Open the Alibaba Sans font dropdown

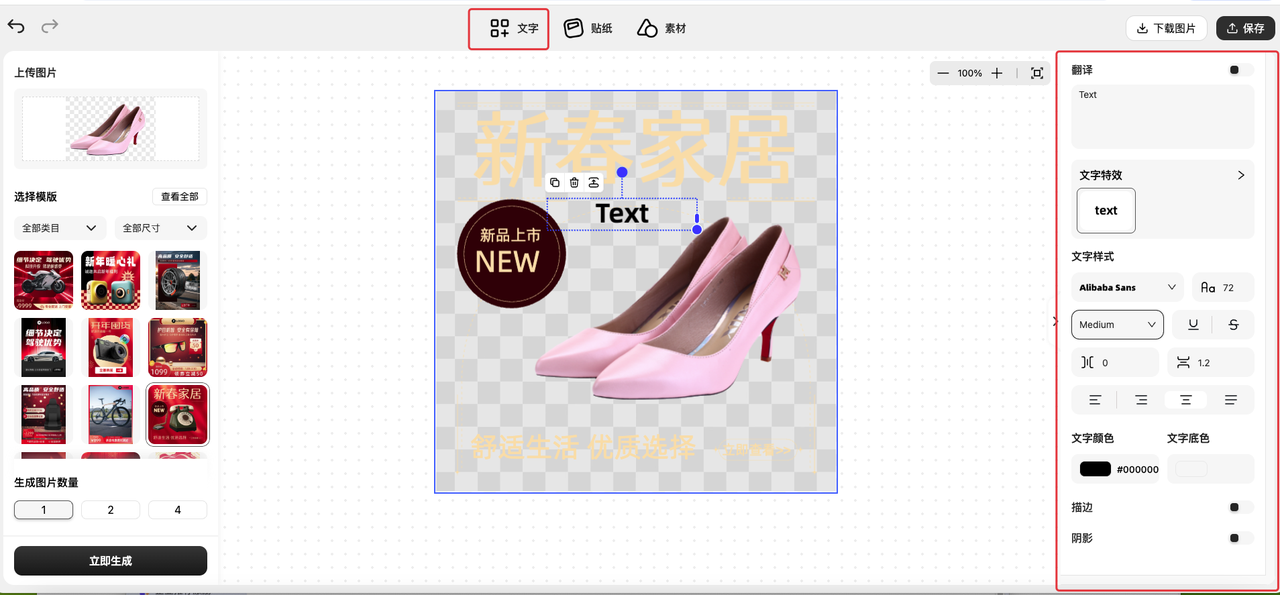coord(1127,287)
